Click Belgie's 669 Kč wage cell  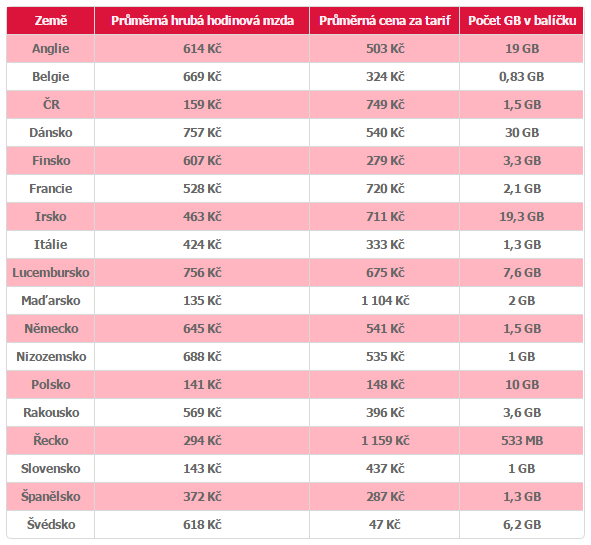202,77
